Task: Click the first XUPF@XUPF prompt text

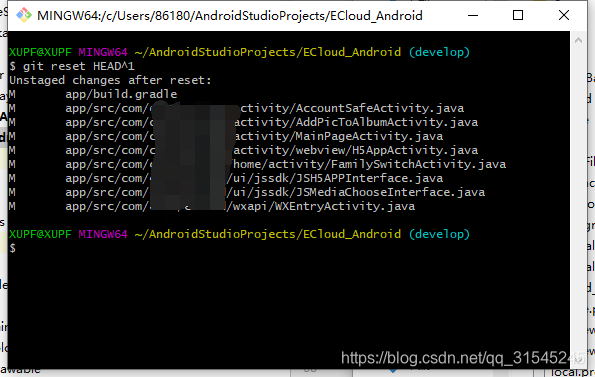Action: tap(40, 52)
